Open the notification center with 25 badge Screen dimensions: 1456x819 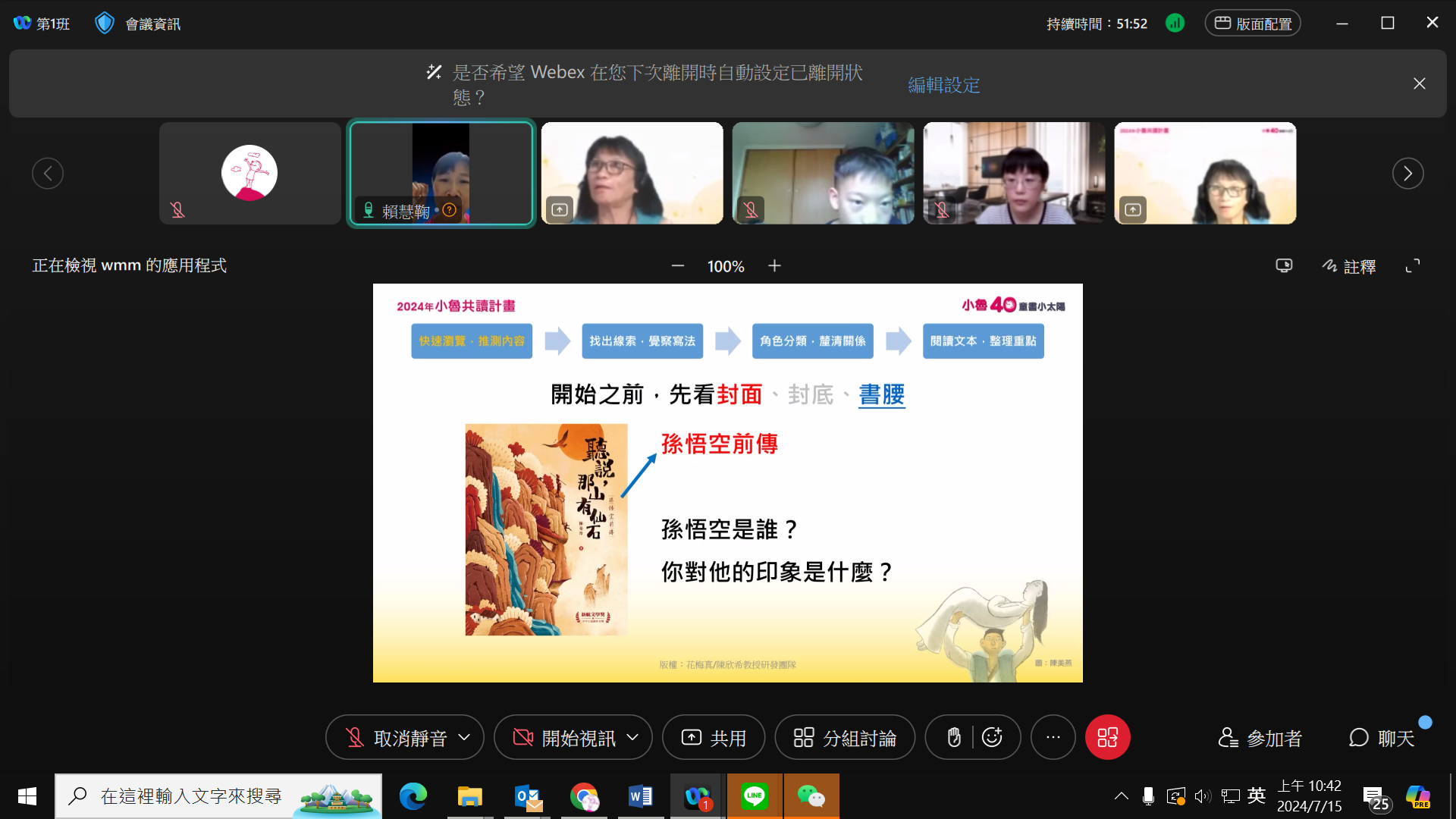click(1376, 799)
